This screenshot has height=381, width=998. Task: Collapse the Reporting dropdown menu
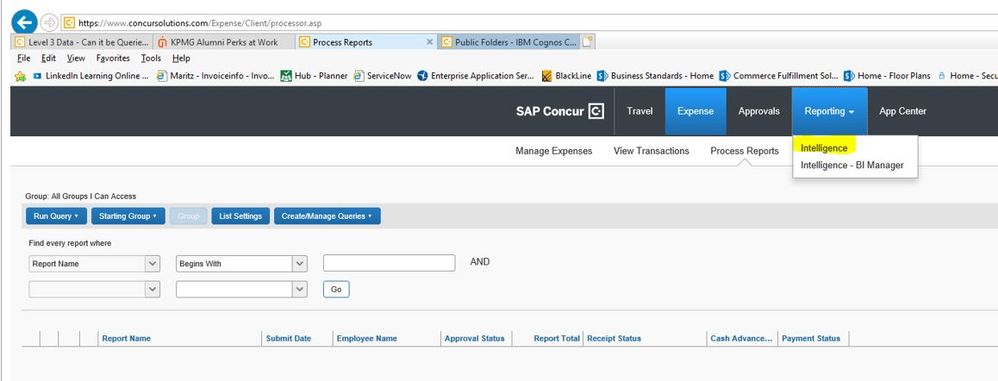point(829,111)
